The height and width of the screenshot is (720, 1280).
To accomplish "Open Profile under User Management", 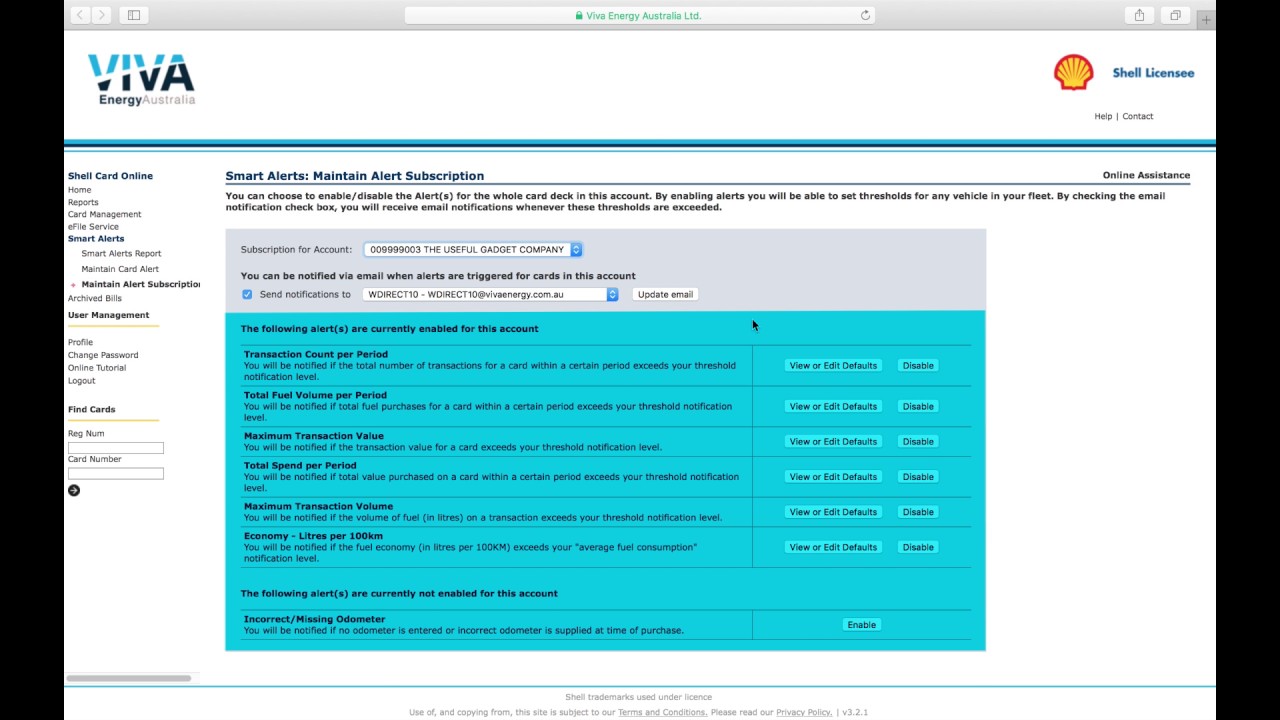I will [x=80, y=342].
